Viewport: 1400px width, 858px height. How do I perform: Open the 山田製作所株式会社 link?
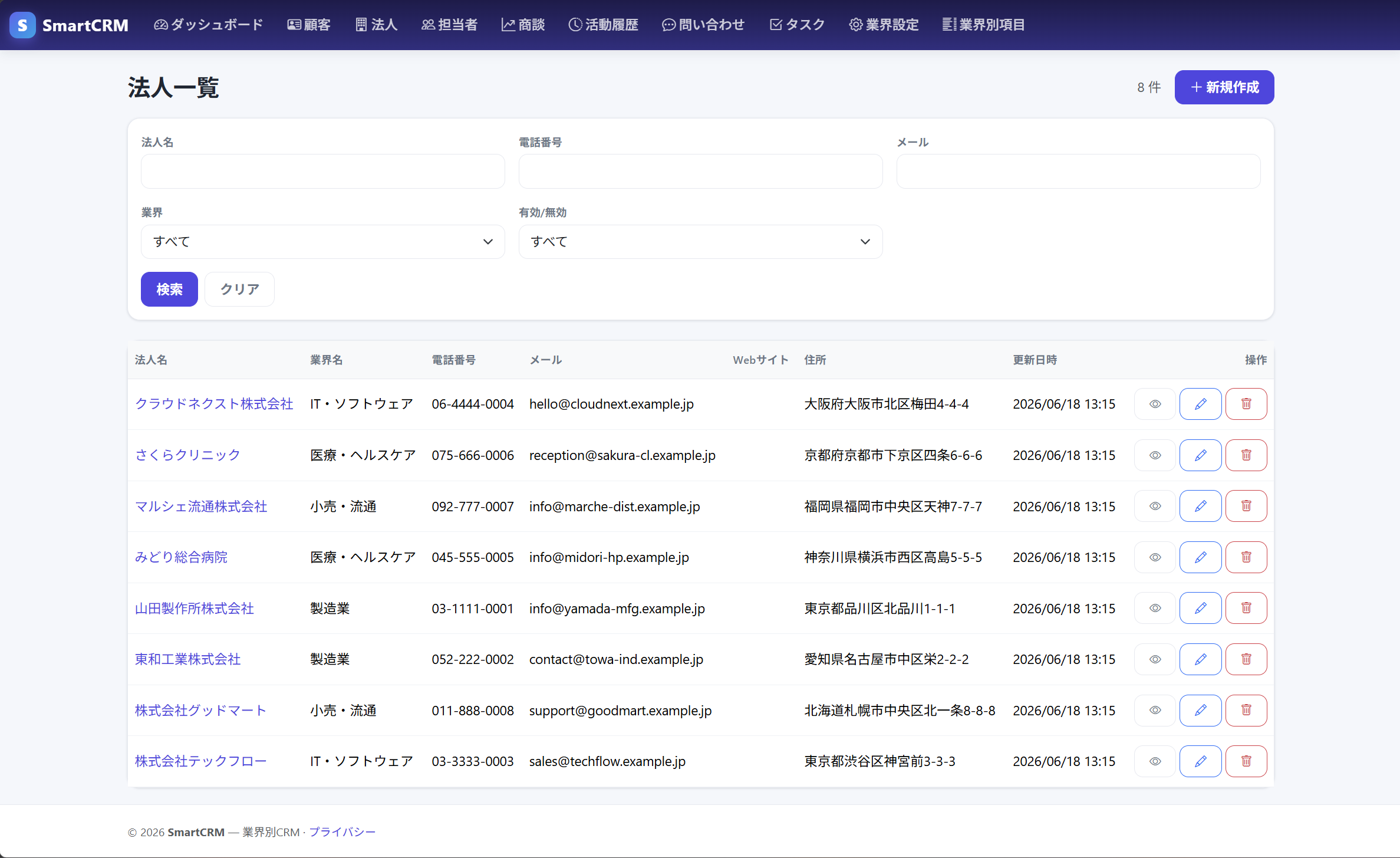click(x=195, y=609)
